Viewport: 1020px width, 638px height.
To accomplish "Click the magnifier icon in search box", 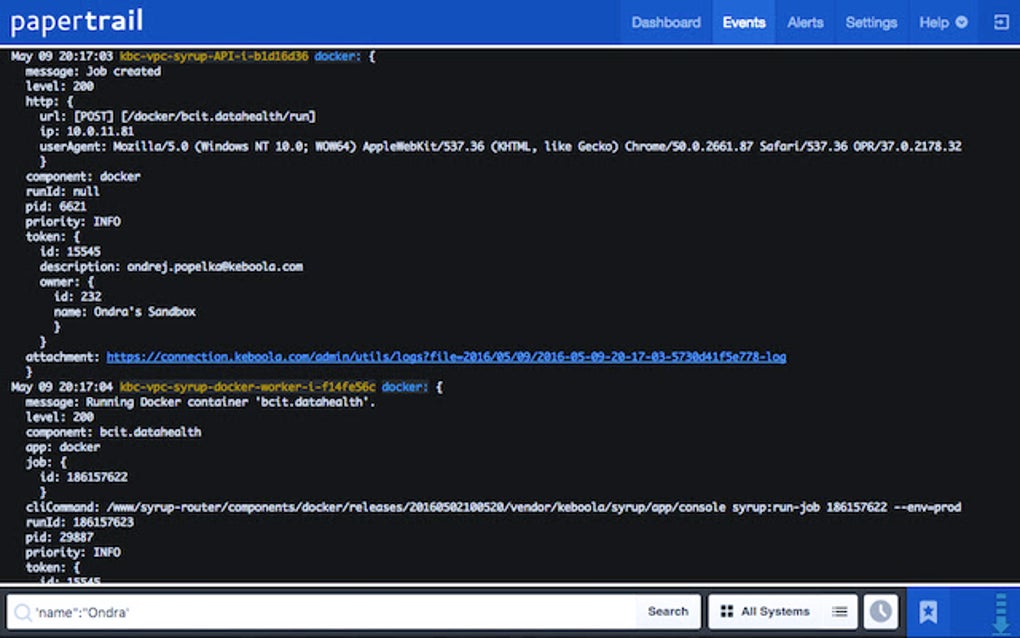I will click(x=22, y=611).
